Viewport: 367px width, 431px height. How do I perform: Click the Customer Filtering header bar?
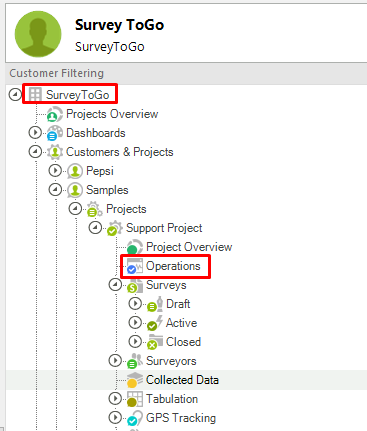[186, 73]
